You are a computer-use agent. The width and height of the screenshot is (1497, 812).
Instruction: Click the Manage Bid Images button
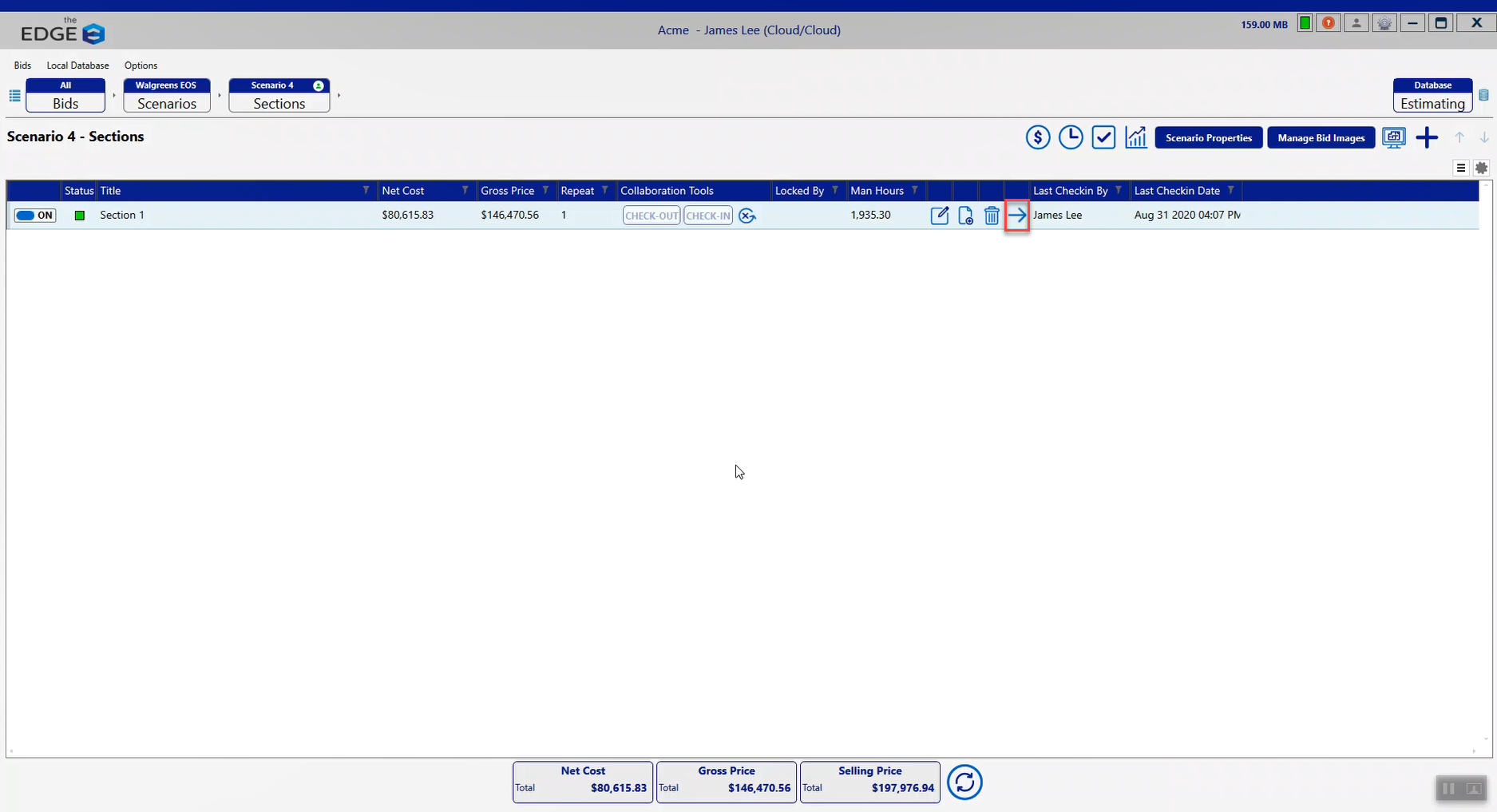pyautogui.click(x=1321, y=138)
